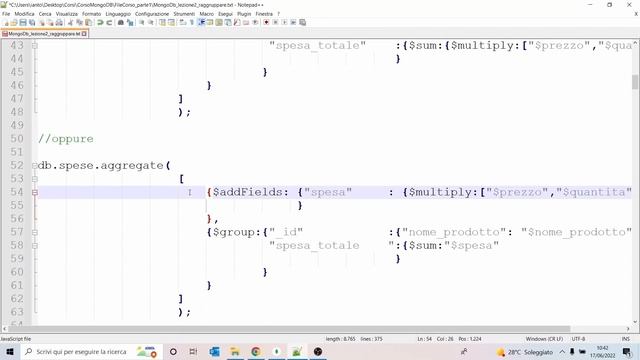
Task: Click Windows (CR LF) status field
Action: (x=544, y=339)
